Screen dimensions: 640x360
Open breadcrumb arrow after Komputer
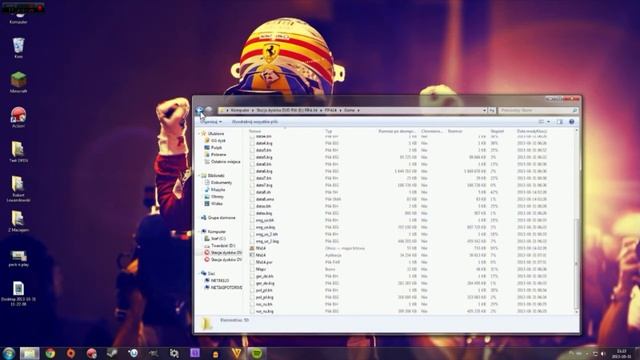tap(253, 110)
